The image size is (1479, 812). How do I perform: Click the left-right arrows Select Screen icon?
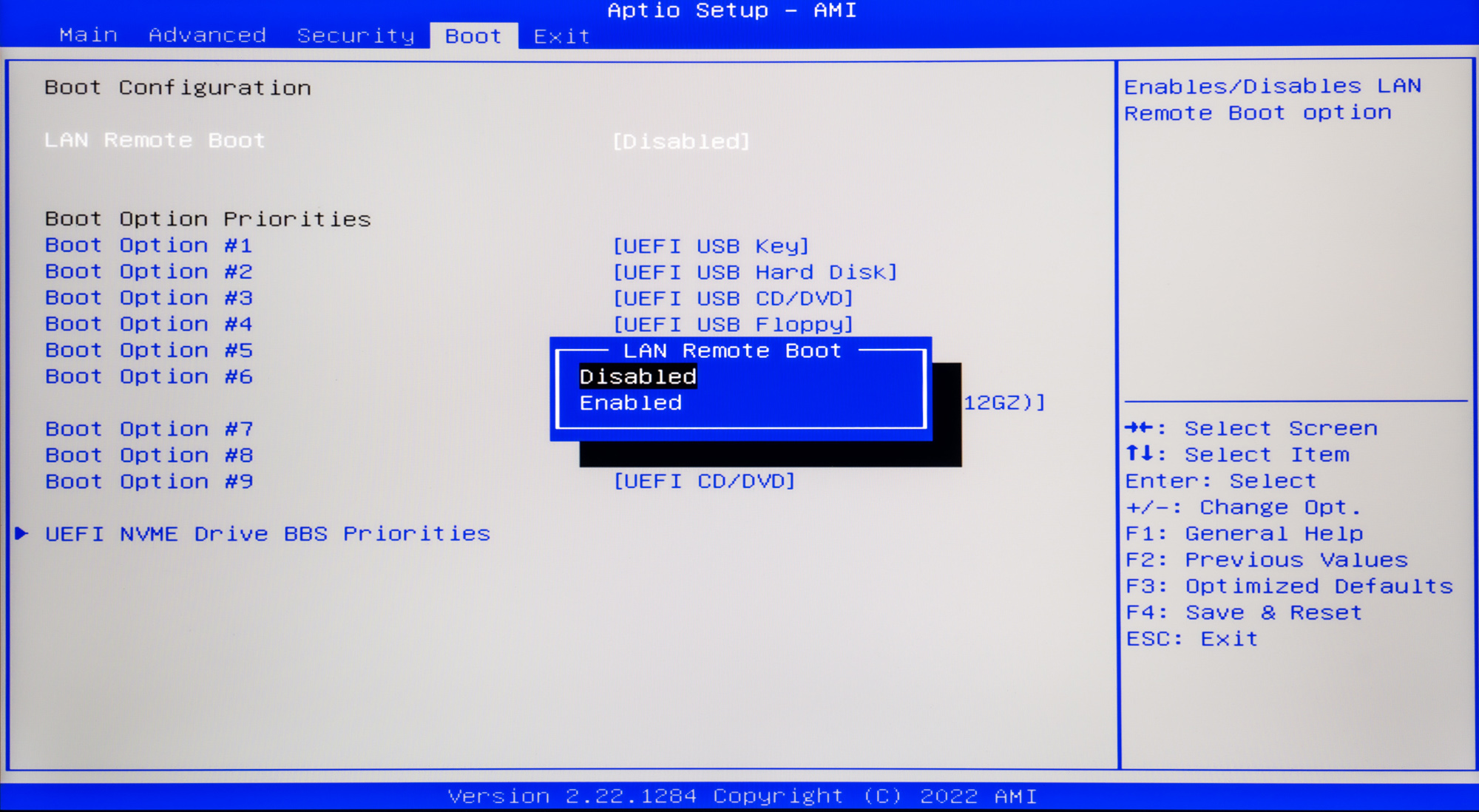(1140, 427)
